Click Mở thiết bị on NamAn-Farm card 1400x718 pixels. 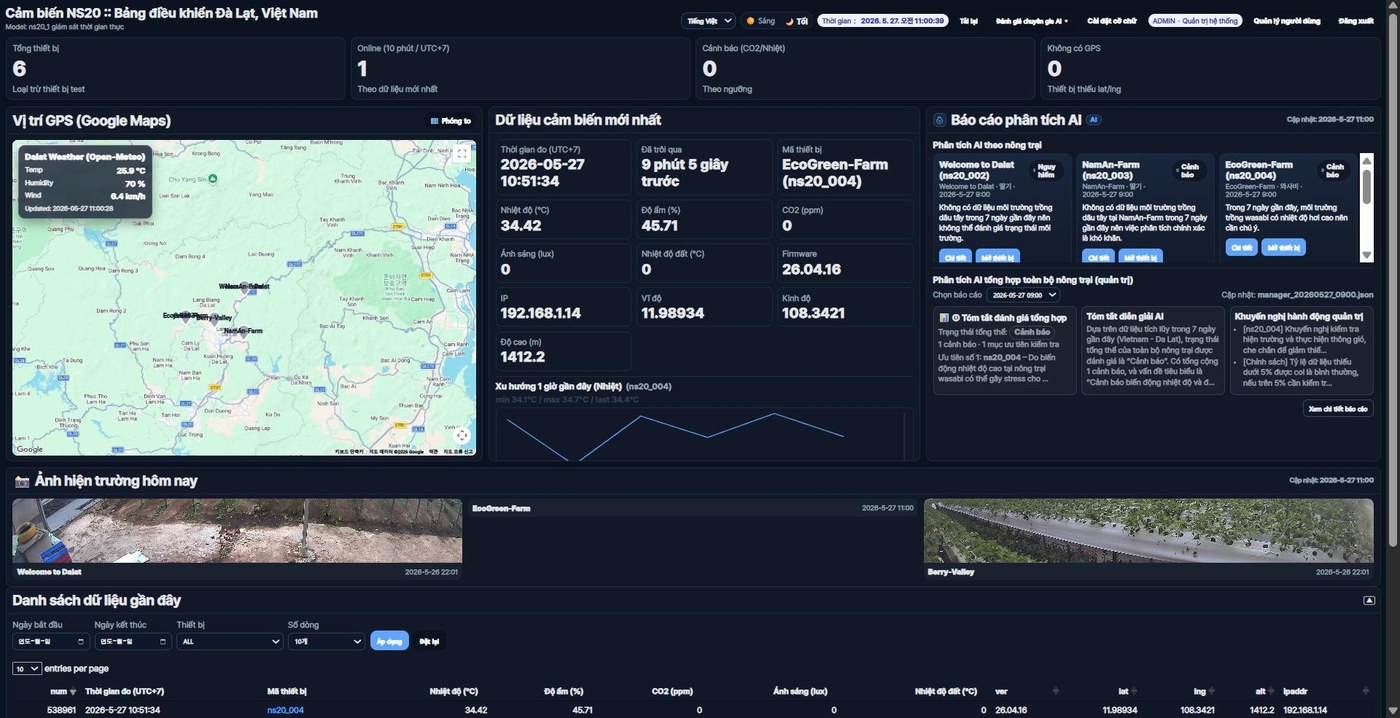1140,257
